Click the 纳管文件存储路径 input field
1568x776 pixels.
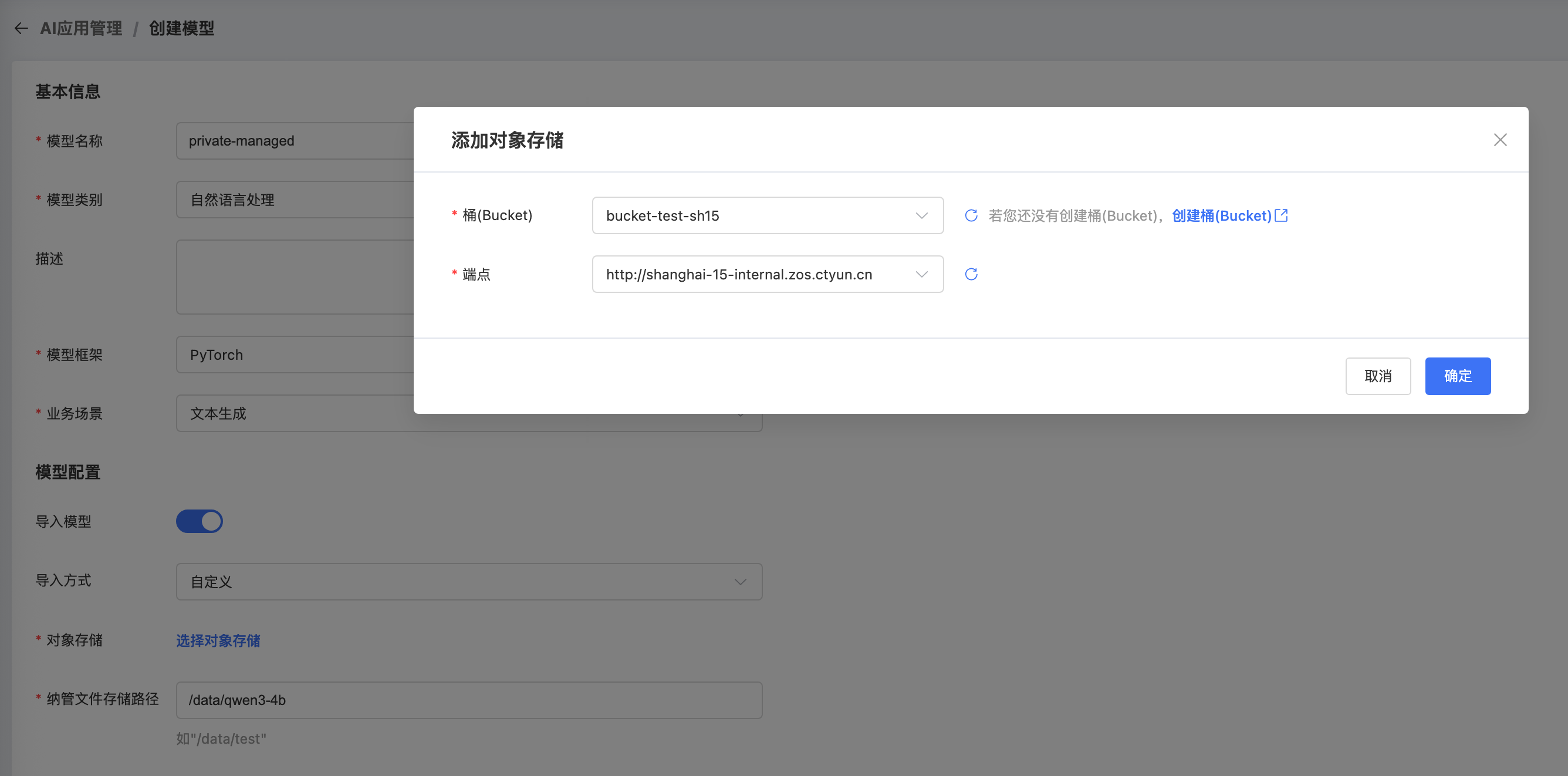(x=469, y=700)
